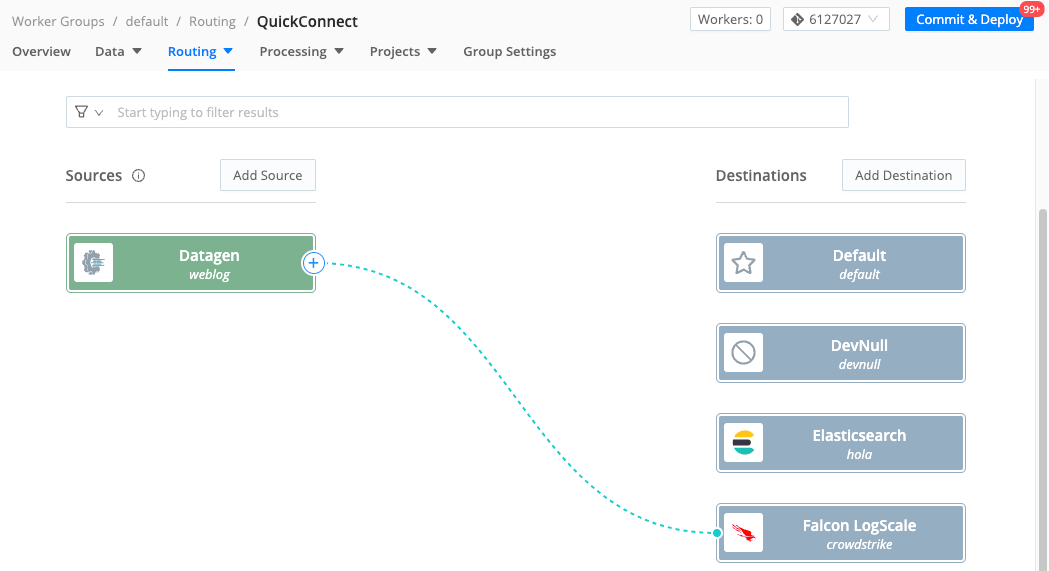Click the Destinations heading text
This screenshot has height=571, width=1049.
[761, 176]
